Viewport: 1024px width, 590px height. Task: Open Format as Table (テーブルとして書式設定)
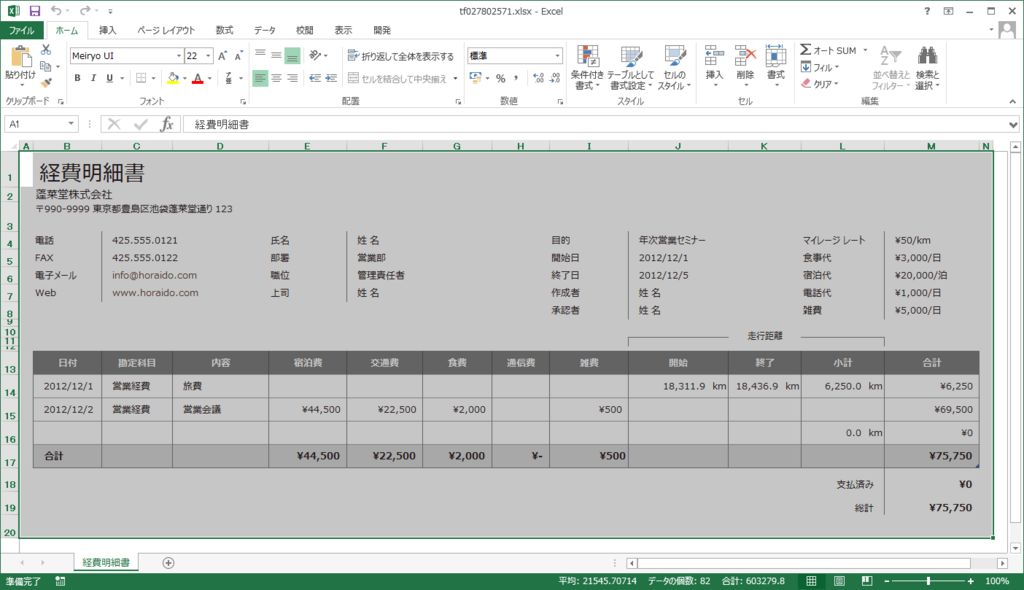[x=630, y=68]
